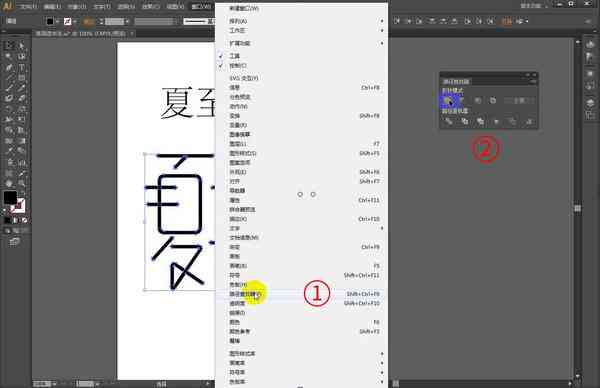600x388 pixels.
Task: Select the Type tool
Action: tap(22, 67)
